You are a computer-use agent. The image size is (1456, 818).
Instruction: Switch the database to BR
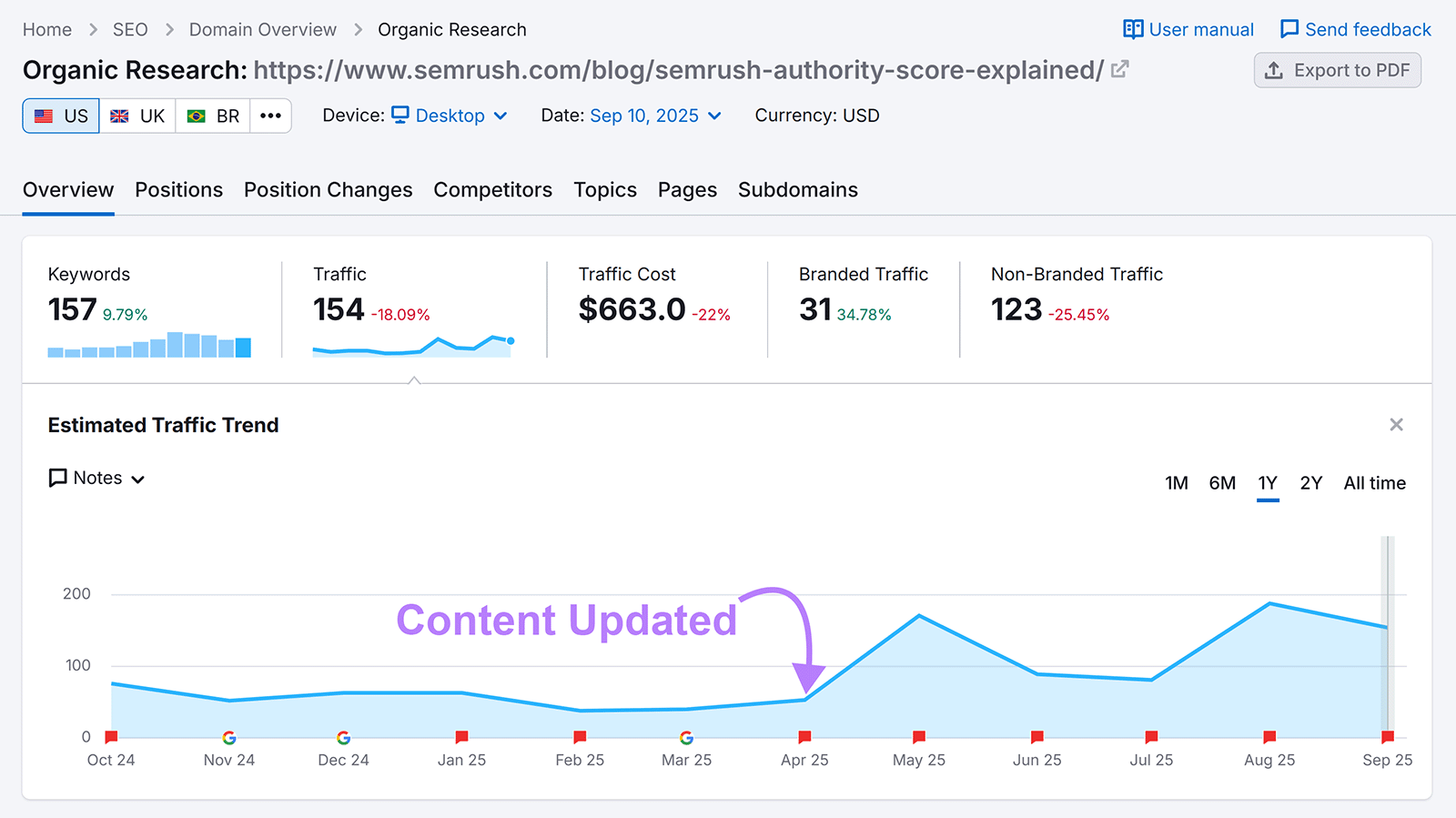coord(213,116)
